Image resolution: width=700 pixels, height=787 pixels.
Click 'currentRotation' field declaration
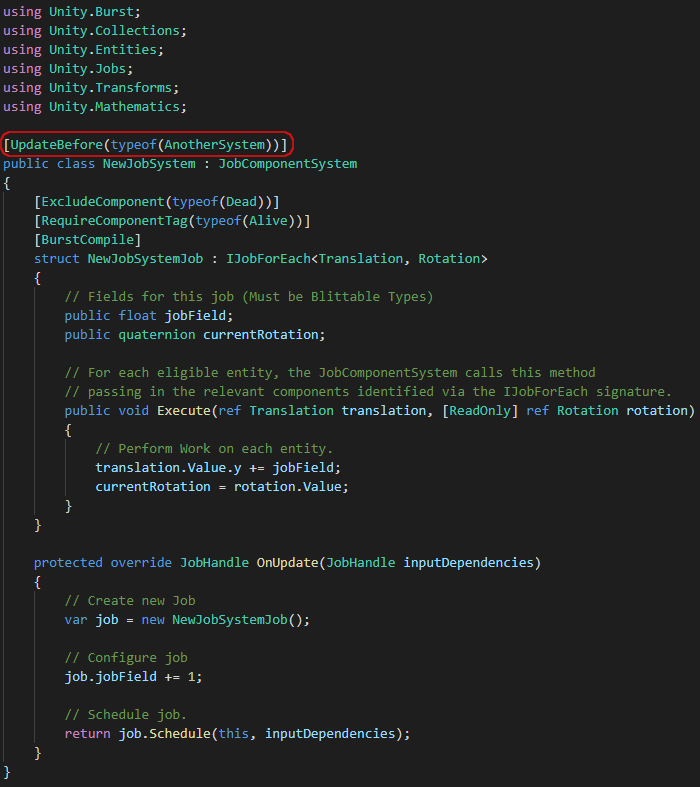tap(261, 335)
